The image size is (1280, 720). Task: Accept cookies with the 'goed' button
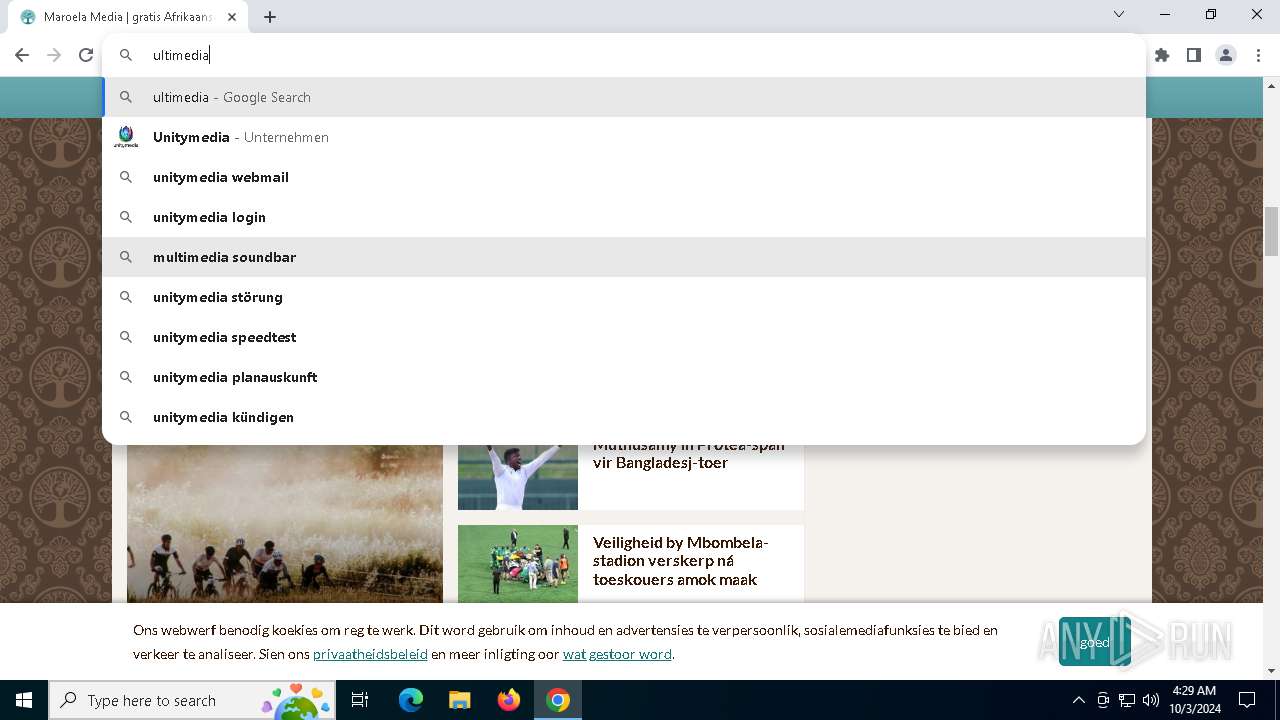(1095, 642)
